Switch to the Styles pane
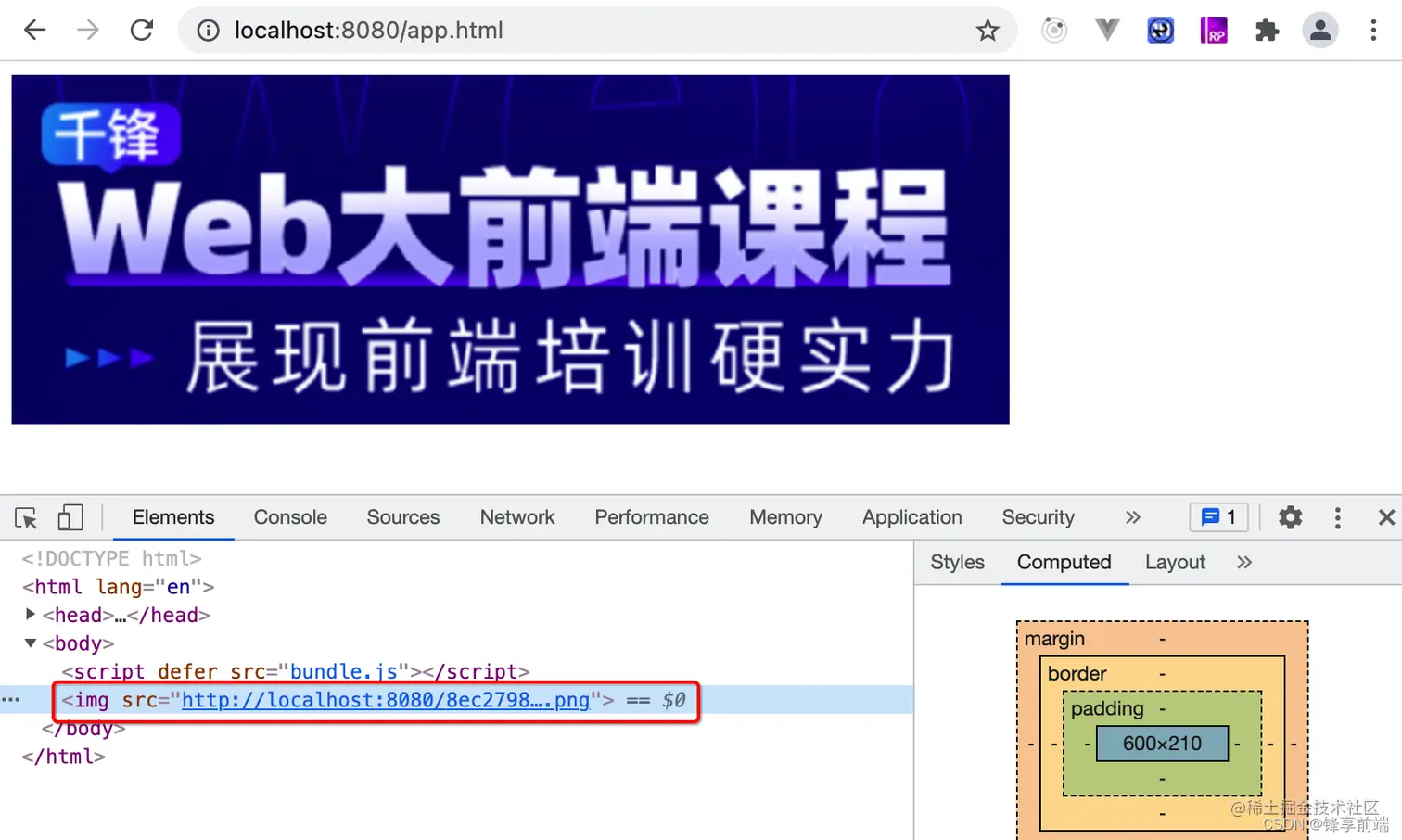Screen dimensions: 1402x840 (957, 562)
